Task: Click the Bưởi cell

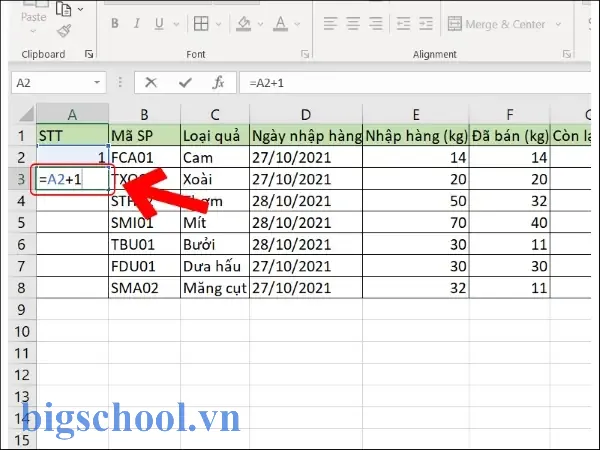Action: (215, 244)
